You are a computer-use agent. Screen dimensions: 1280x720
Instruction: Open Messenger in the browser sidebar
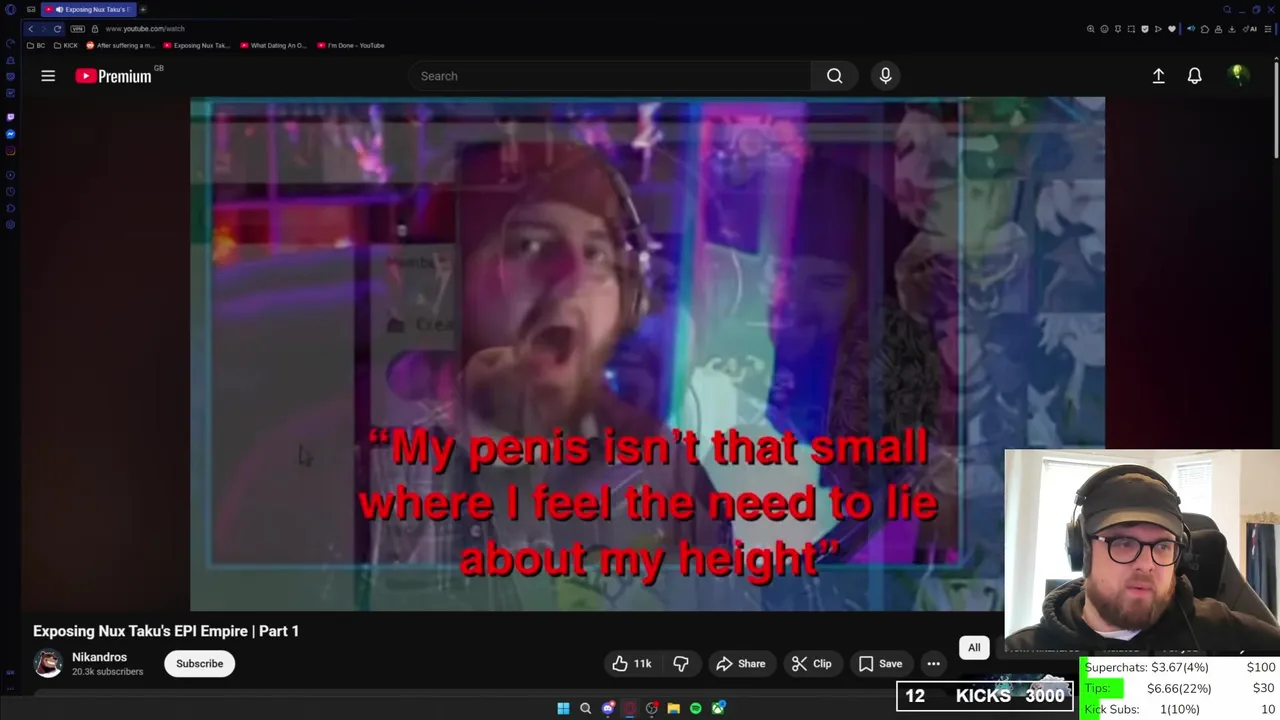pos(10,133)
